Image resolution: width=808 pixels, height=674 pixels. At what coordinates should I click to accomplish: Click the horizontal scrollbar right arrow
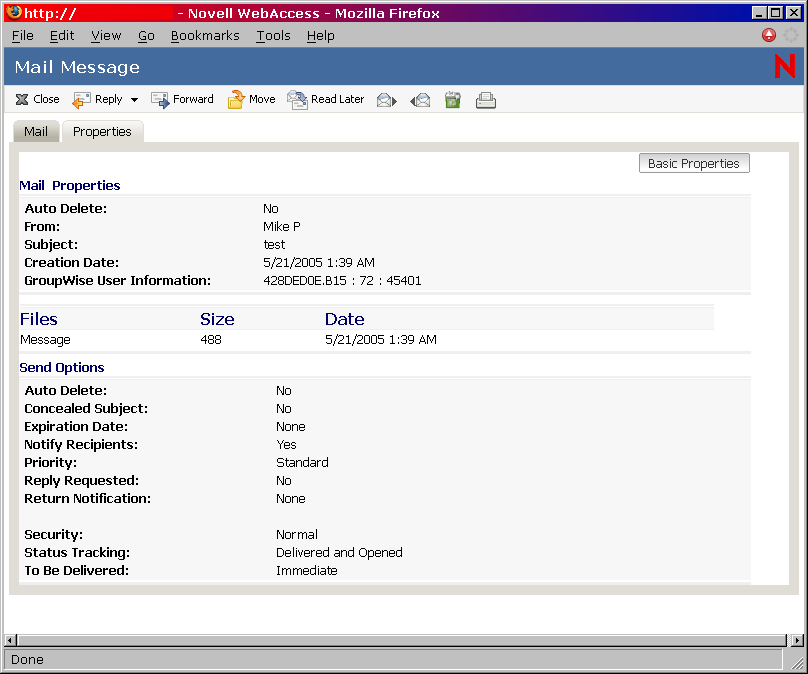pos(797,640)
